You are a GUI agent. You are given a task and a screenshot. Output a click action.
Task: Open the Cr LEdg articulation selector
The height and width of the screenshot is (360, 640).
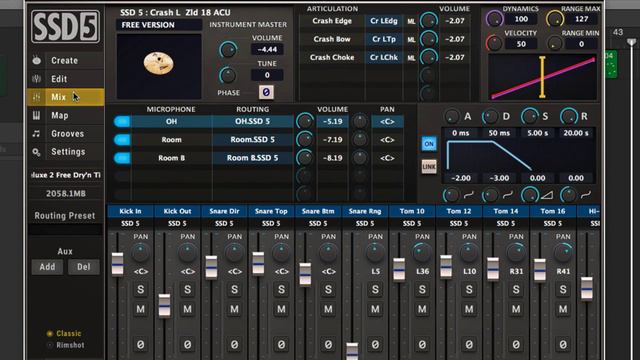click(384, 21)
